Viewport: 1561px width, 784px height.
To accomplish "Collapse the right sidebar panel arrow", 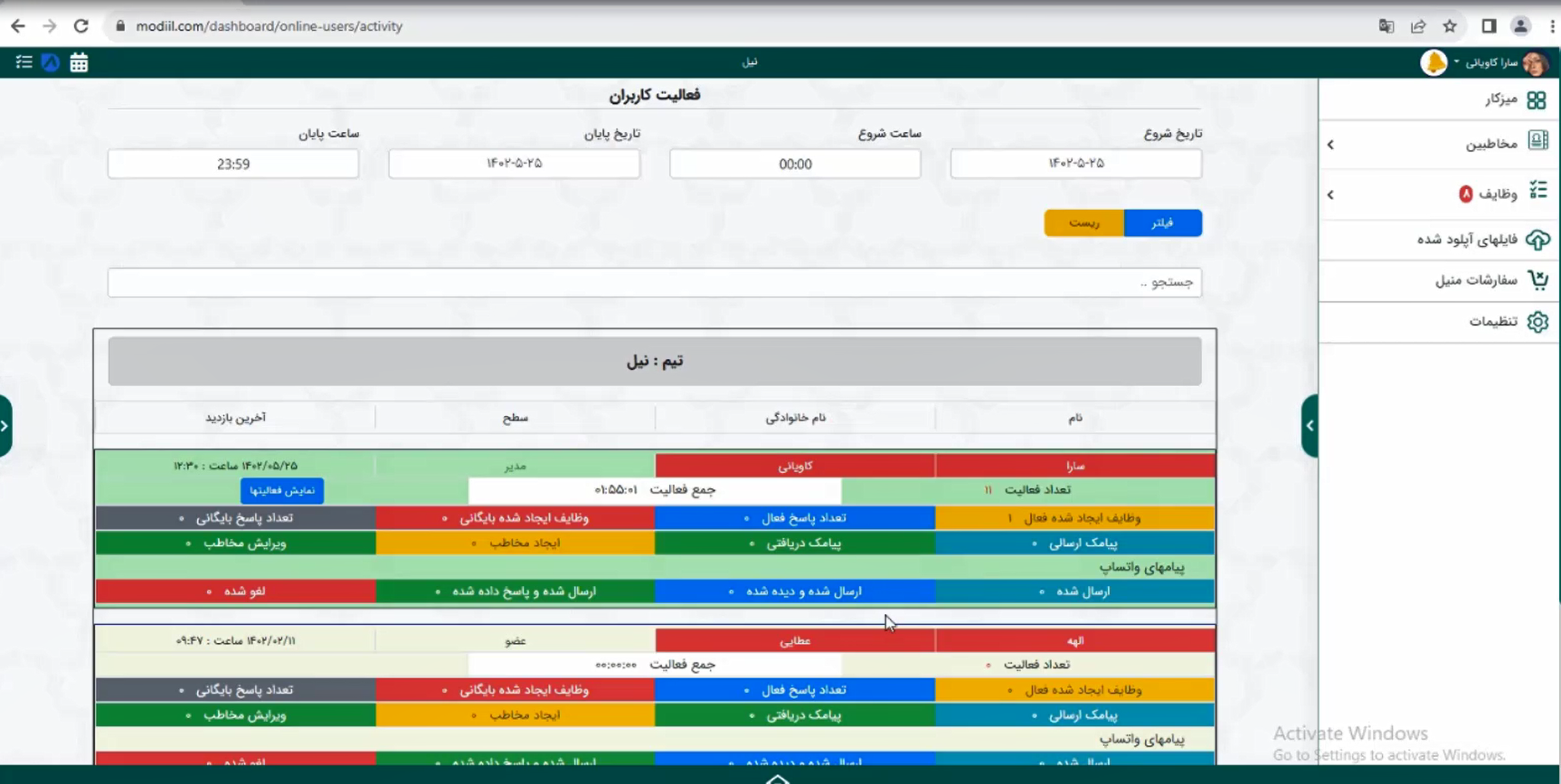I will tap(1310, 426).
